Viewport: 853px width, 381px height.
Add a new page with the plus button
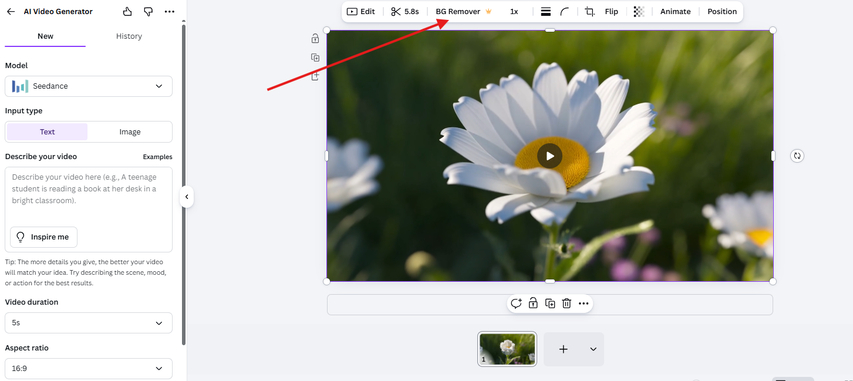(x=564, y=349)
